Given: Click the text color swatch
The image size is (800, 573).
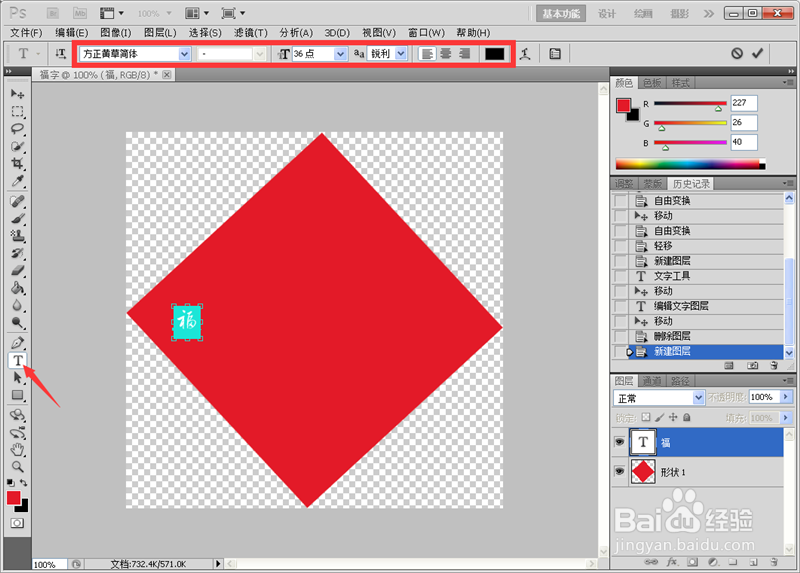Looking at the screenshot, I should pyautogui.click(x=494, y=54).
